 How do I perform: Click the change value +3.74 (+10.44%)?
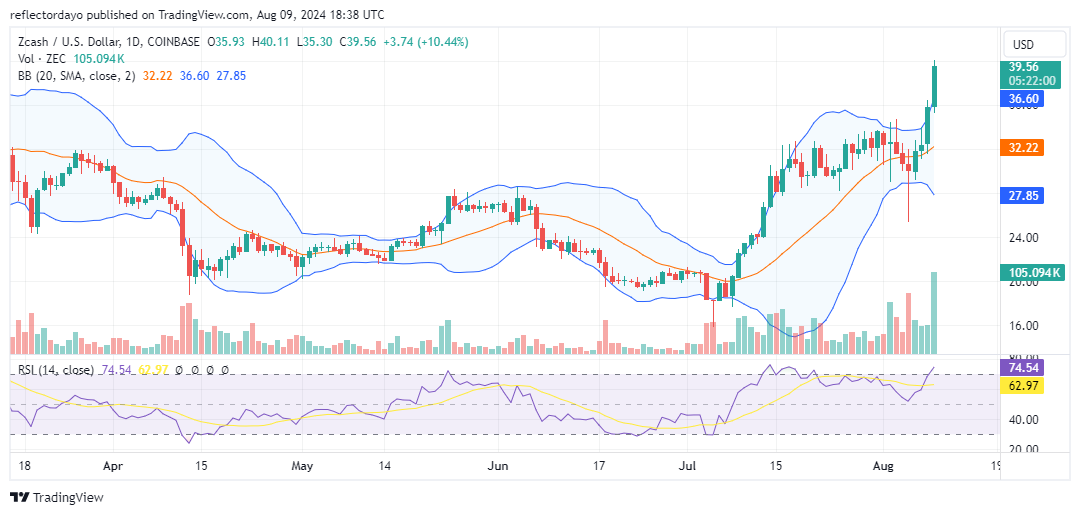coord(425,42)
